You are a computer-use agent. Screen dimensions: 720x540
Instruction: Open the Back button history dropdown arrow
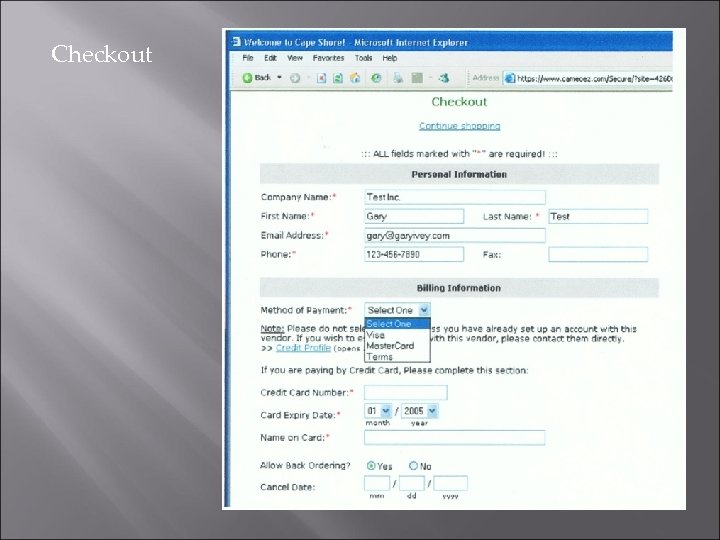point(279,78)
